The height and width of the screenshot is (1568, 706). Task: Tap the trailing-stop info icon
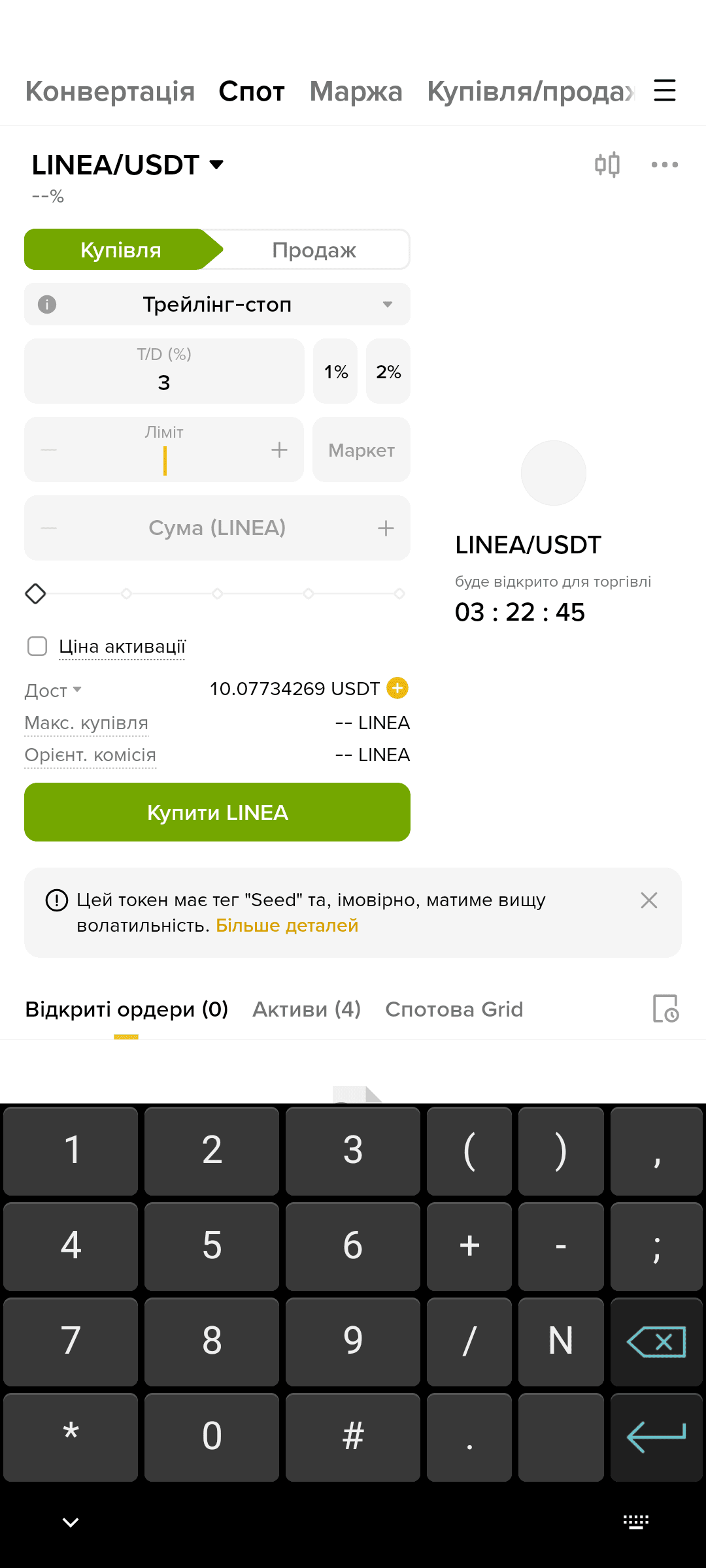tap(47, 304)
